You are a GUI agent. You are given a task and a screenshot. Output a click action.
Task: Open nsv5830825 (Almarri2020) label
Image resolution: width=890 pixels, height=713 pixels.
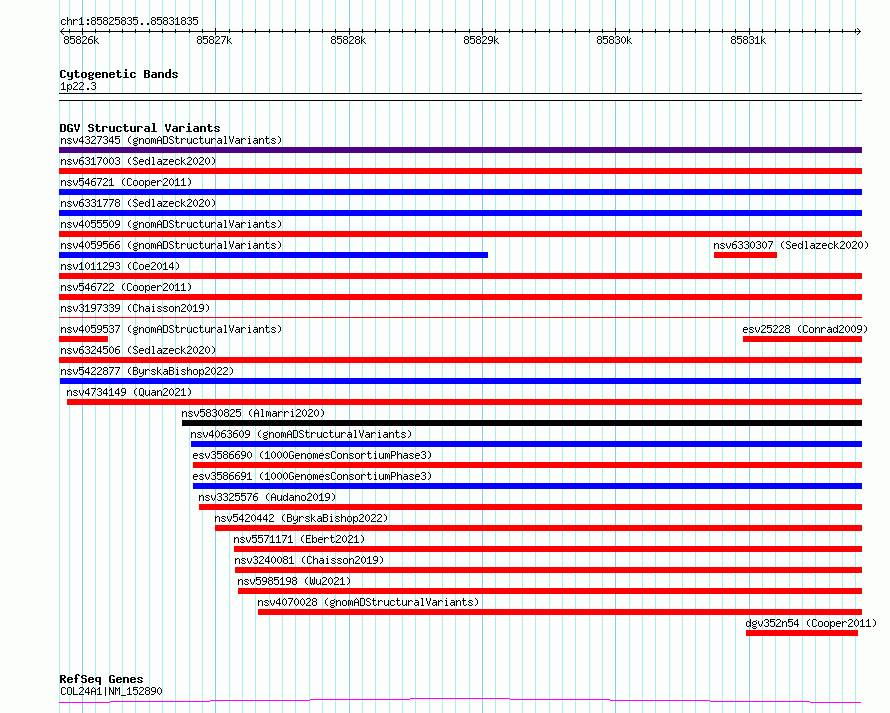tap(253, 413)
